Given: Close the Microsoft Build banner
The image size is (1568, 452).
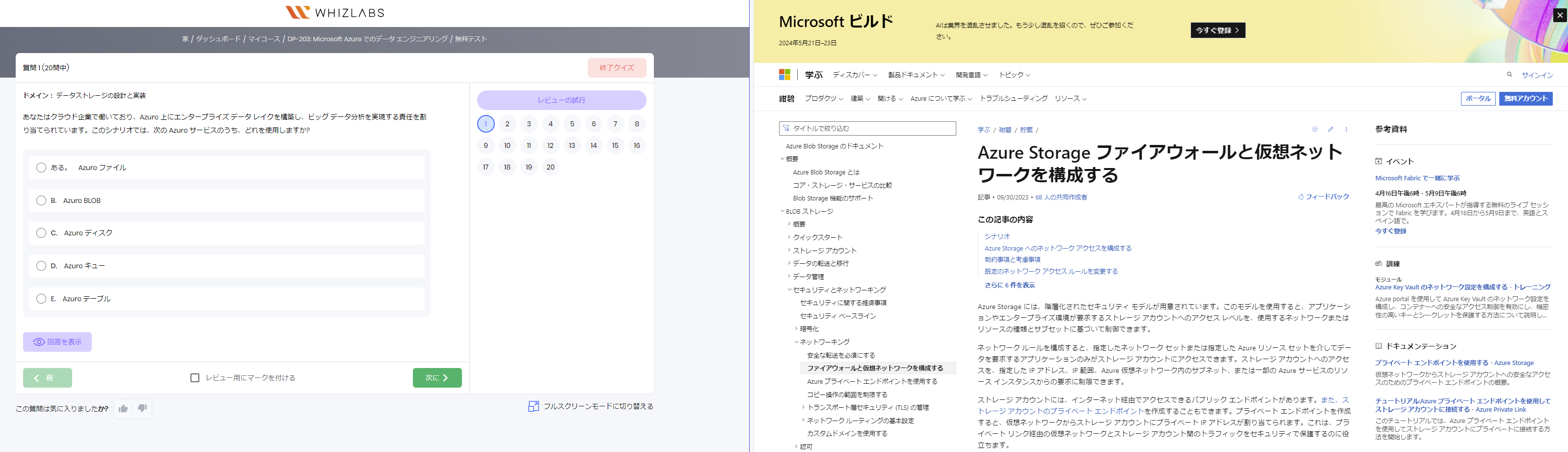Looking at the screenshot, I should (1560, 15).
